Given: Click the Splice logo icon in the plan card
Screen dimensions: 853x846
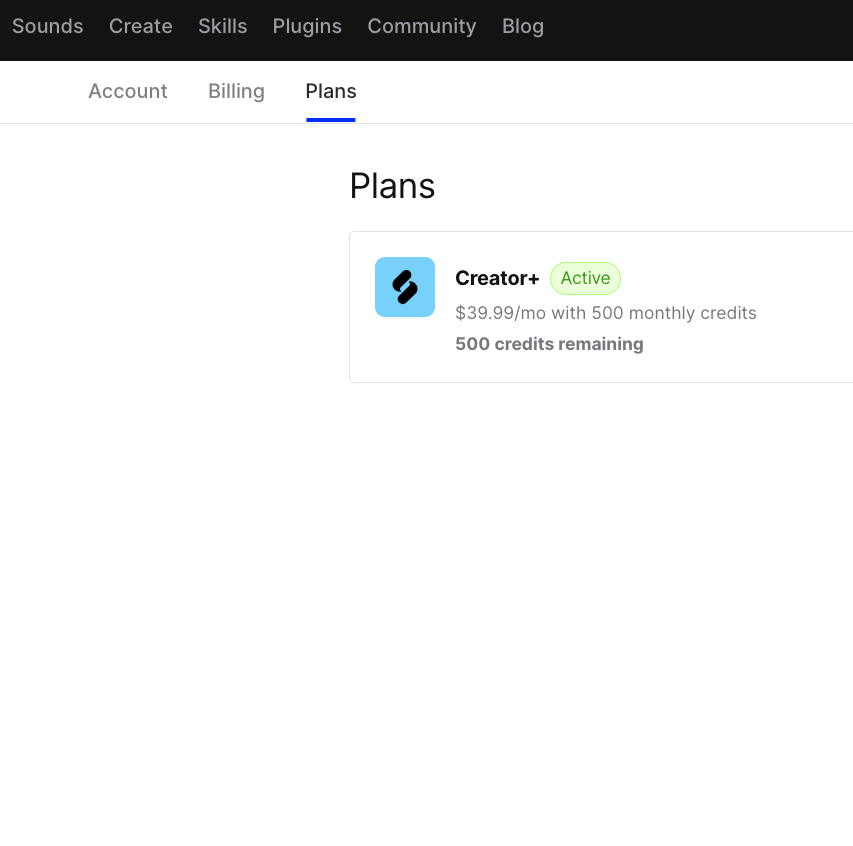Looking at the screenshot, I should (405, 287).
